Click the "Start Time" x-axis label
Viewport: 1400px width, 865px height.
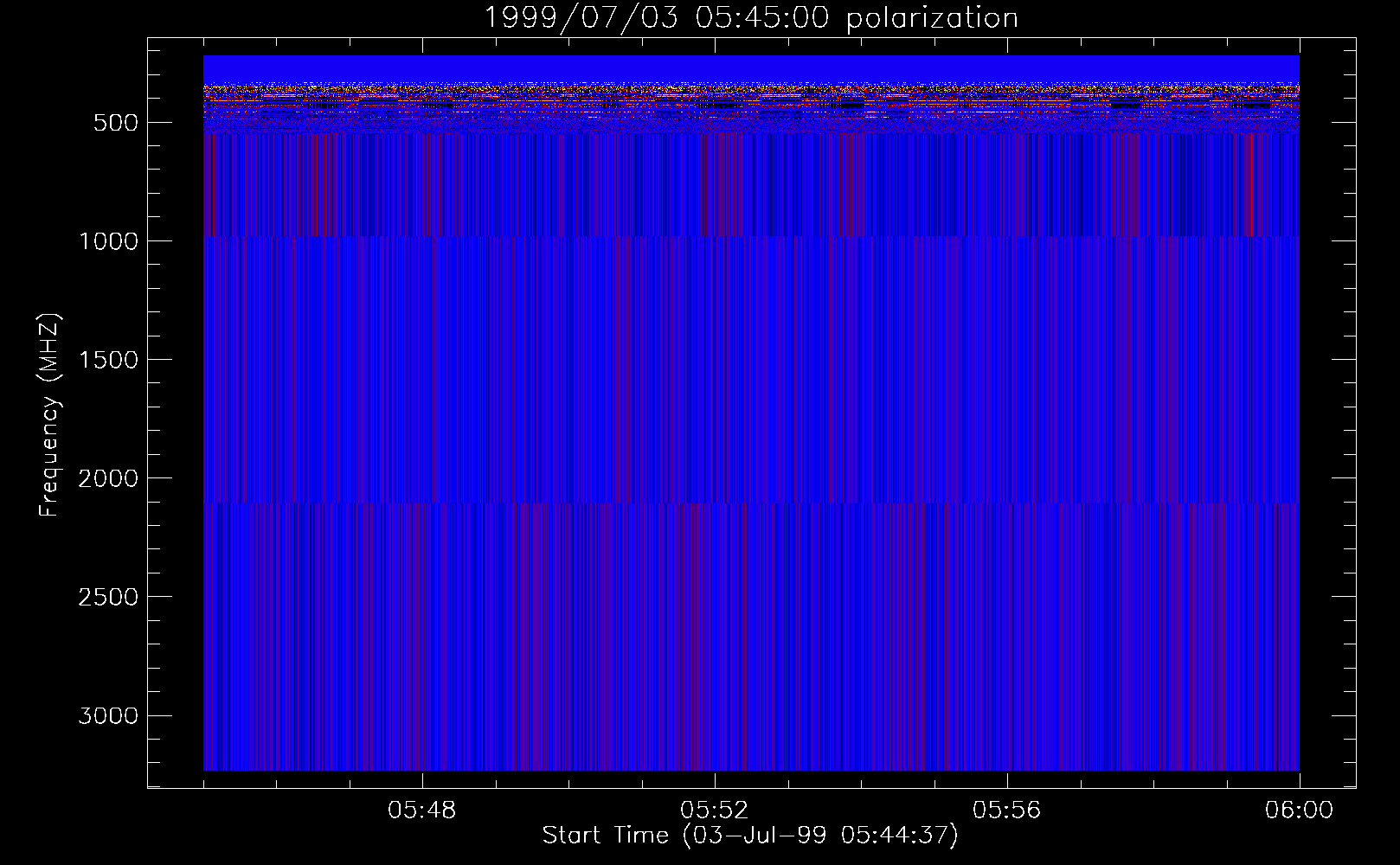click(750, 836)
